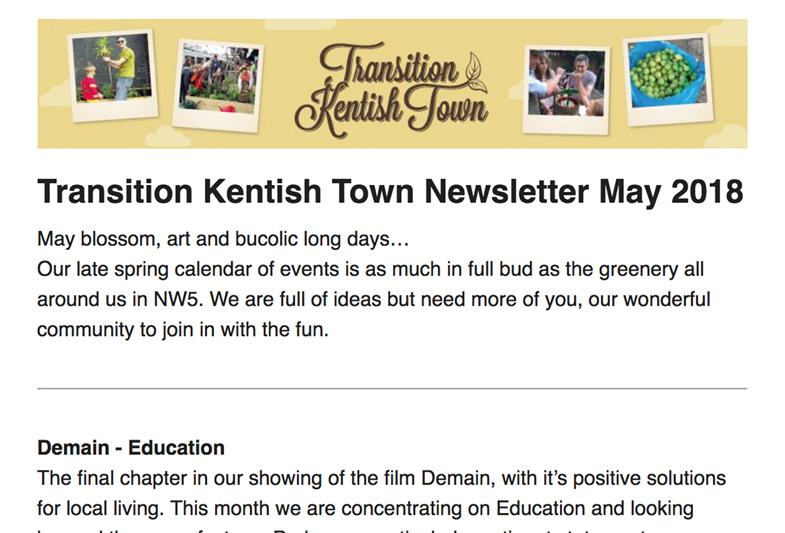Click the "NW5" postcode in the intro
Image resolution: width=785 pixels, height=533 pixels.
(x=177, y=300)
